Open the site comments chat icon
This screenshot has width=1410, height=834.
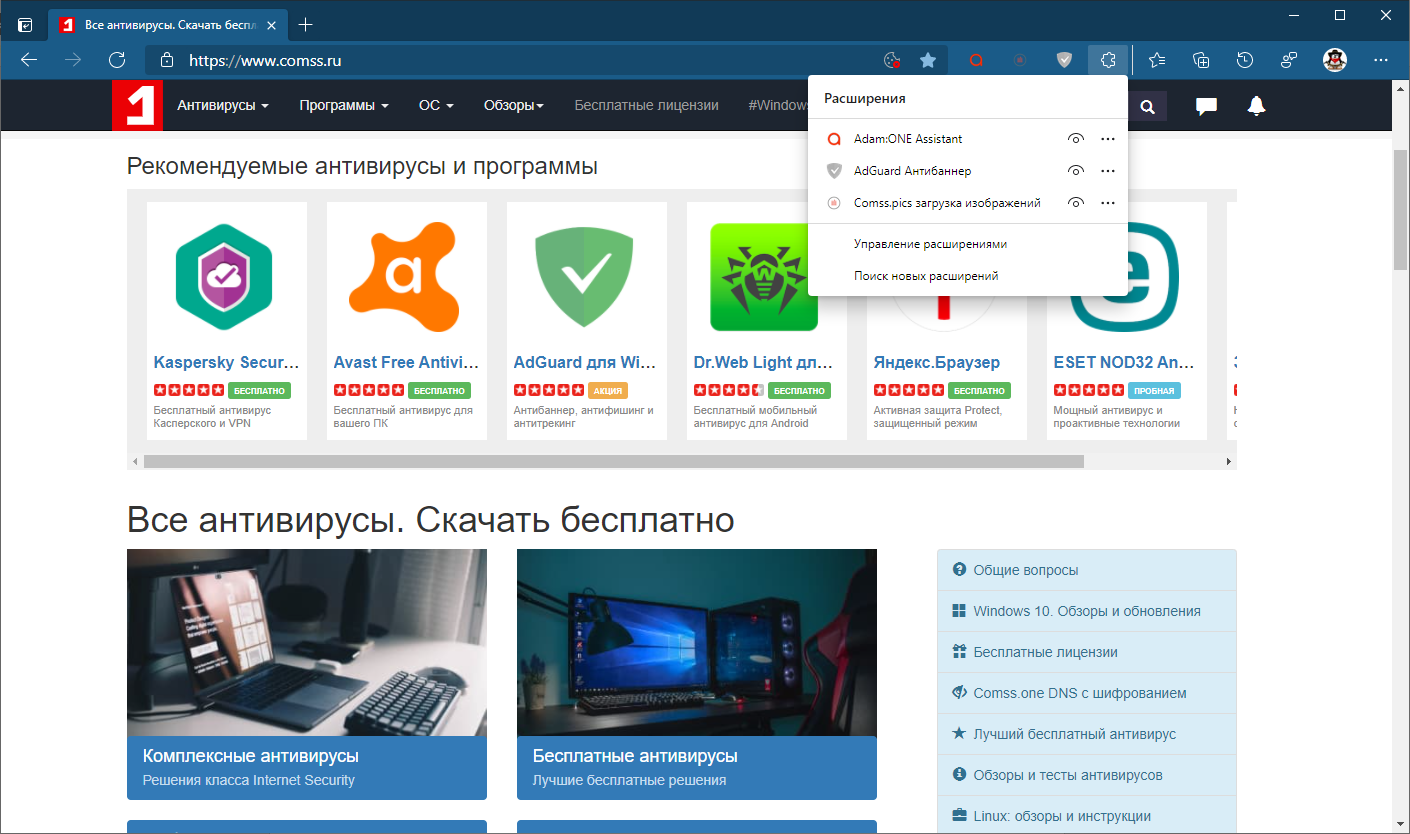(x=1207, y=106)
